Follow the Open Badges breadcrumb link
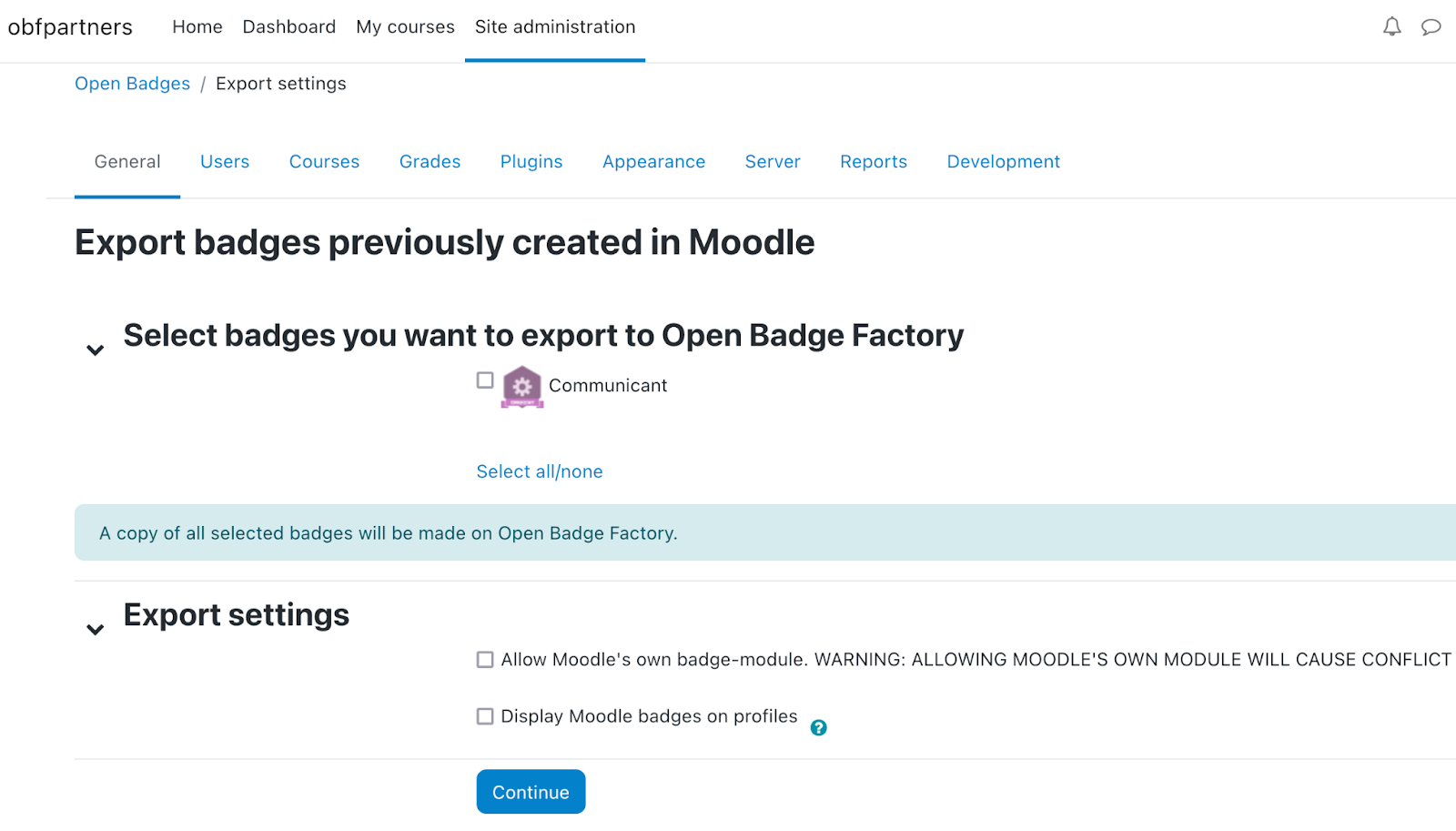Screen dimensions: 1456x831 (132, 84)
